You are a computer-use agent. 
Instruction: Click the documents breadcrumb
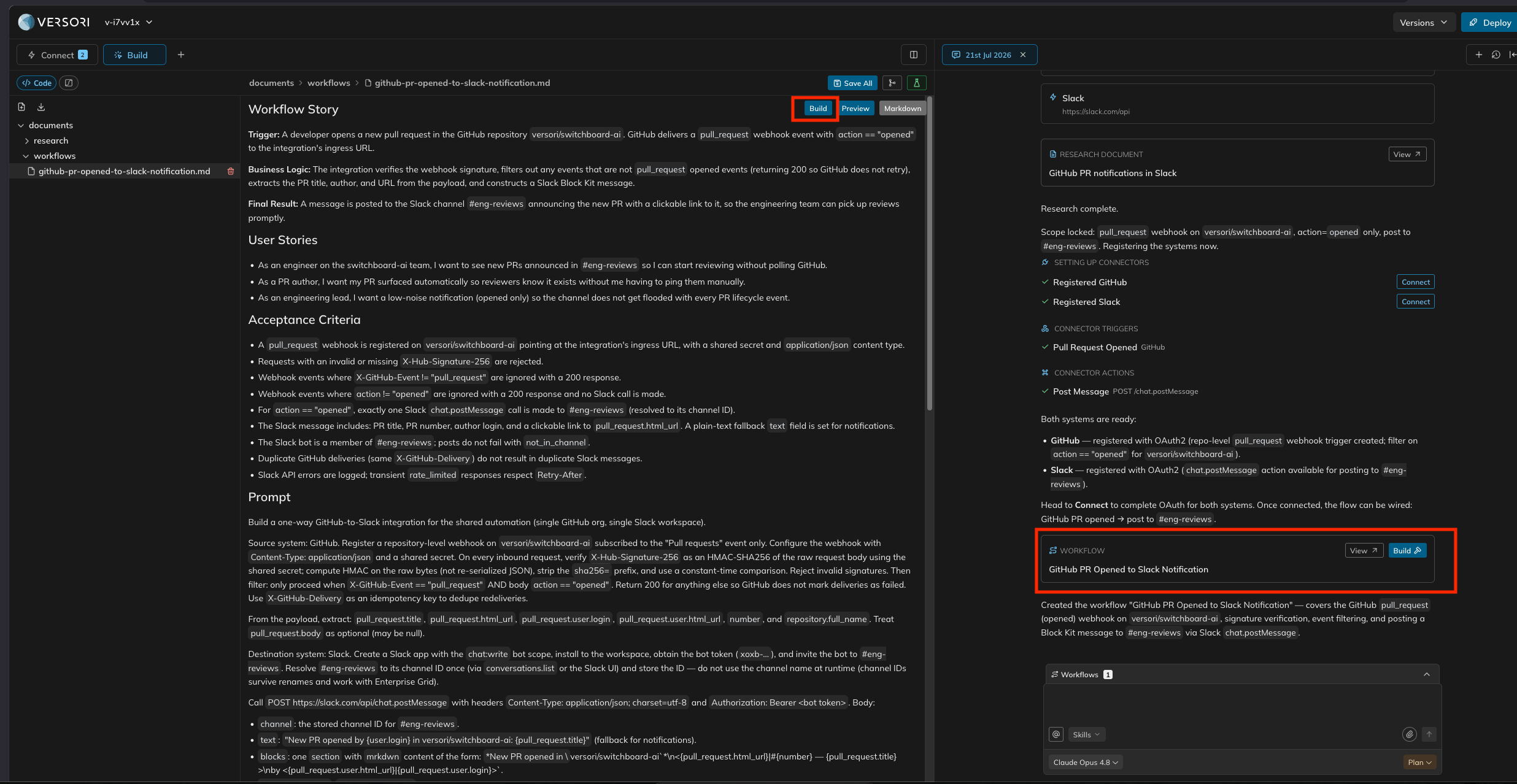pyautogui.click(x=271, y=83)
